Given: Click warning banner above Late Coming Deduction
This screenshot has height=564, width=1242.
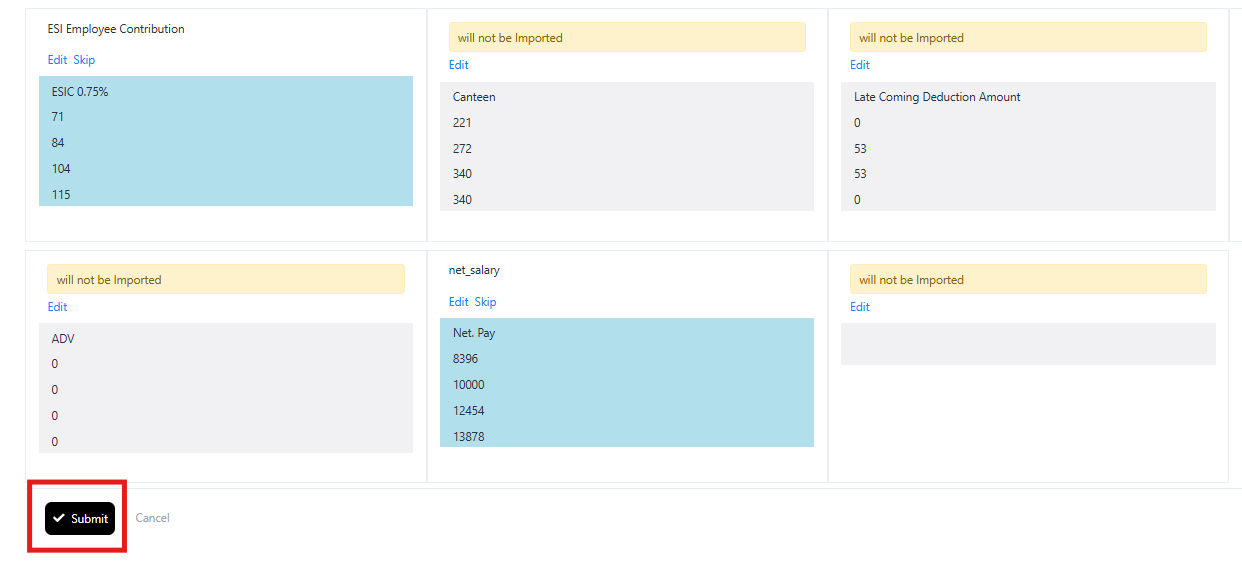Looking at the screenshot, I should click(1028, 38).
